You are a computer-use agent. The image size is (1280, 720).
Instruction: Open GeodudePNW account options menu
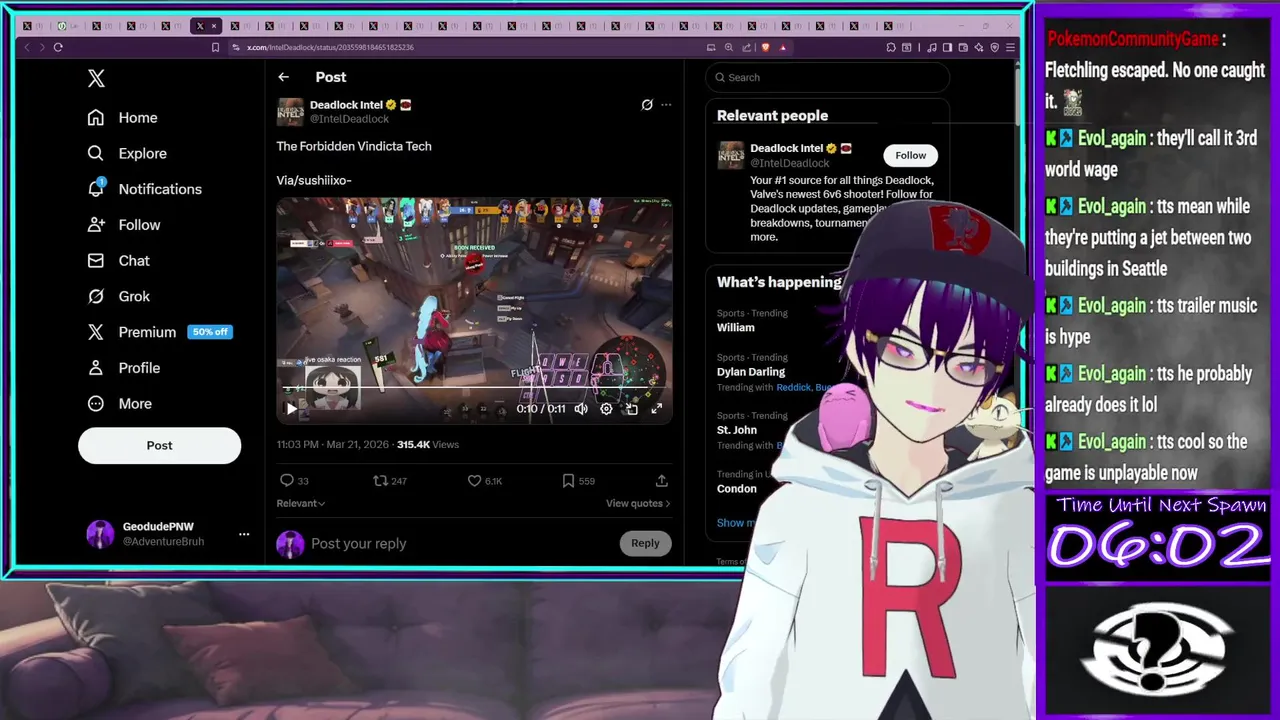coord(244,534)
